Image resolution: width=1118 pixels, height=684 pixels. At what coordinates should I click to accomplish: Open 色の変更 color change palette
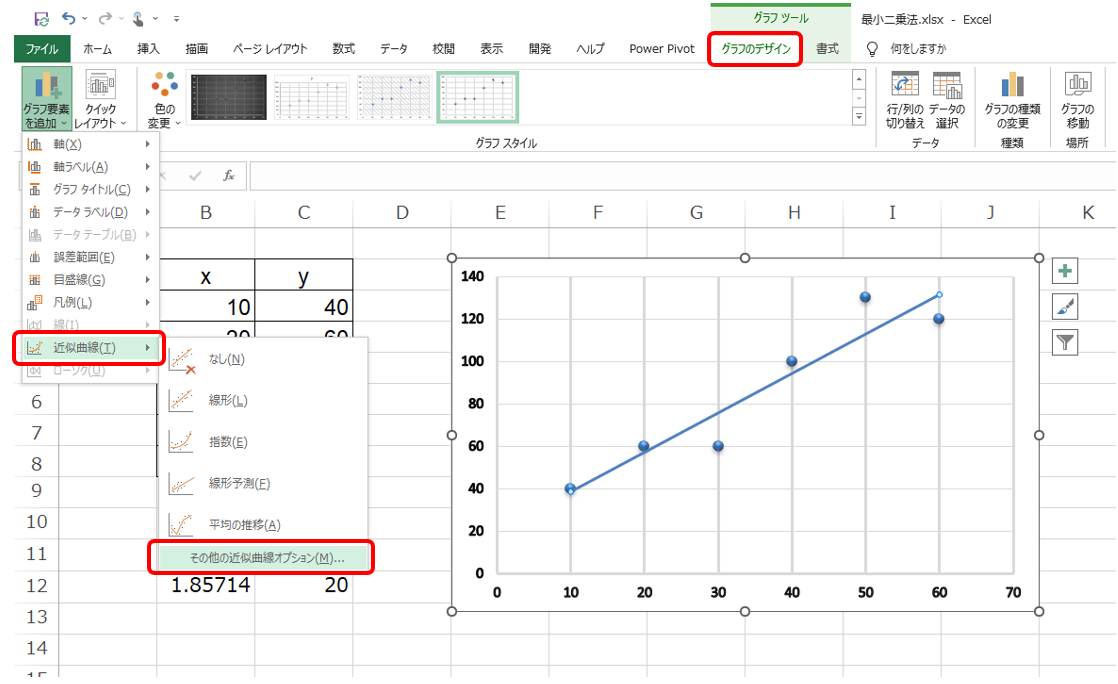click(164, 98)
